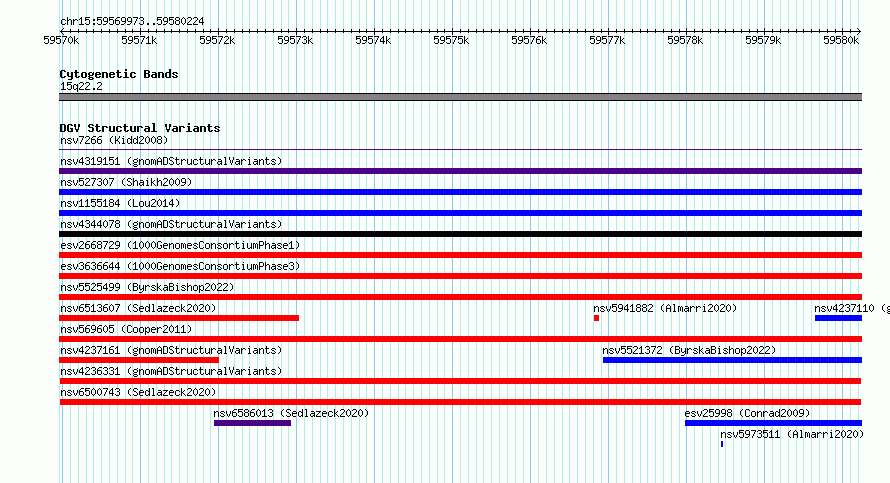Click the 59572k ruler mark
Image resolution: width=890 pixels, height=483 pixels.
click(x=217, y=40)
